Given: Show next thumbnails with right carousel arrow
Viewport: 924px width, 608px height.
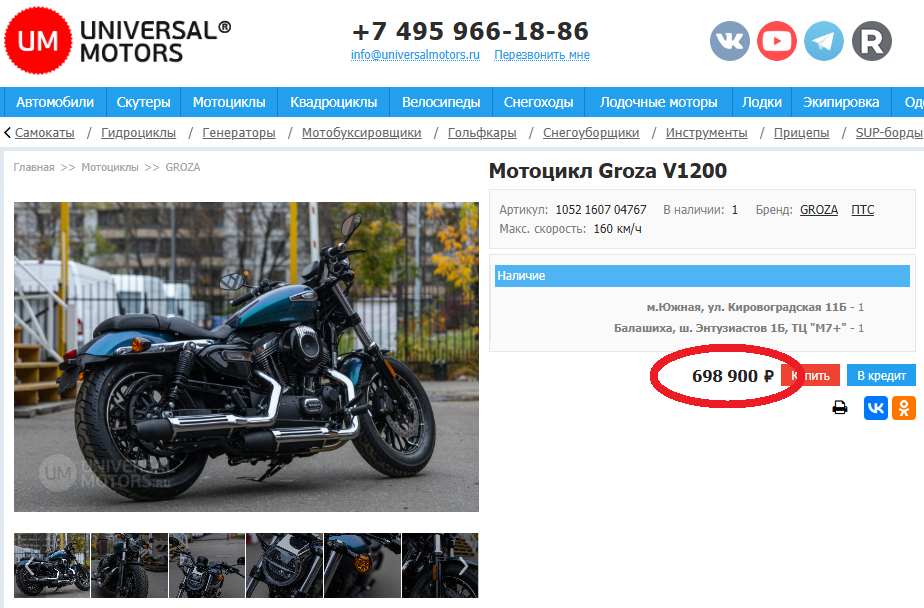Looking at the screenshot, I should pyautogui.click(x=464, y=566).
